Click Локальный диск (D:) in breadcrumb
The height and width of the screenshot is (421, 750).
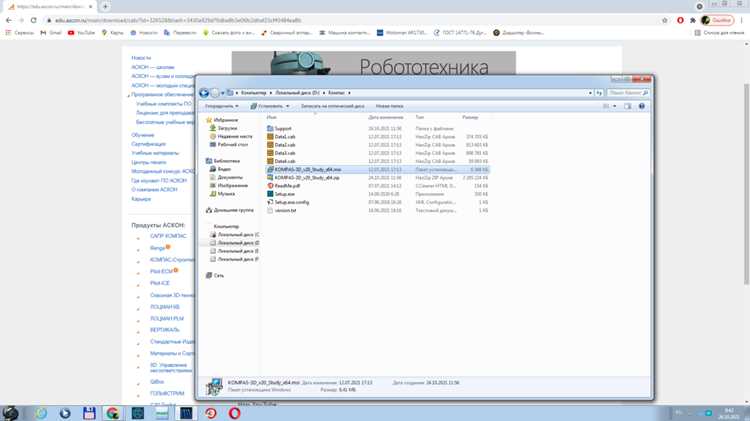(297, 93)
